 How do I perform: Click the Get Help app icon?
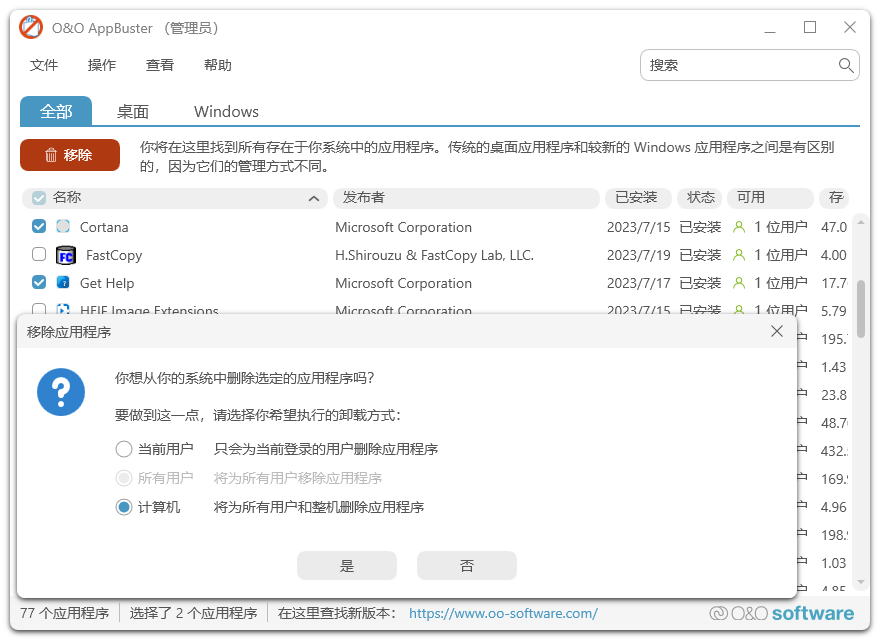tap(63, 282)
